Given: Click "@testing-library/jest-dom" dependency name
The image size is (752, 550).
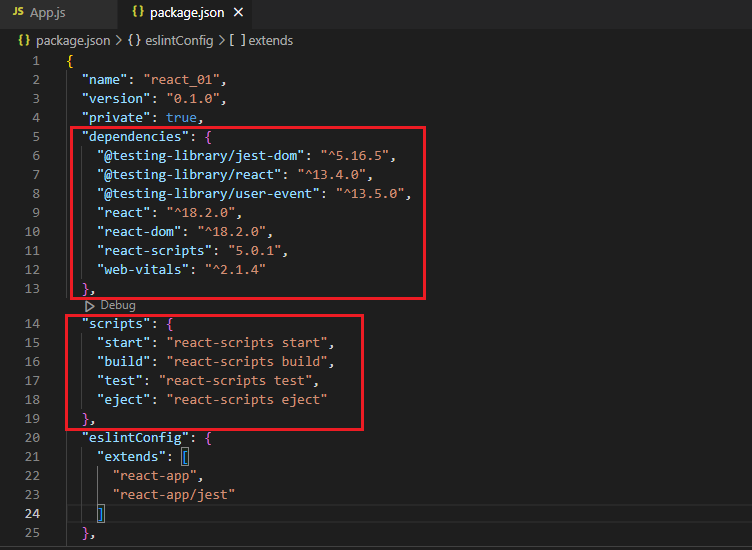Looking at the screenshot, I should [200, 156].
